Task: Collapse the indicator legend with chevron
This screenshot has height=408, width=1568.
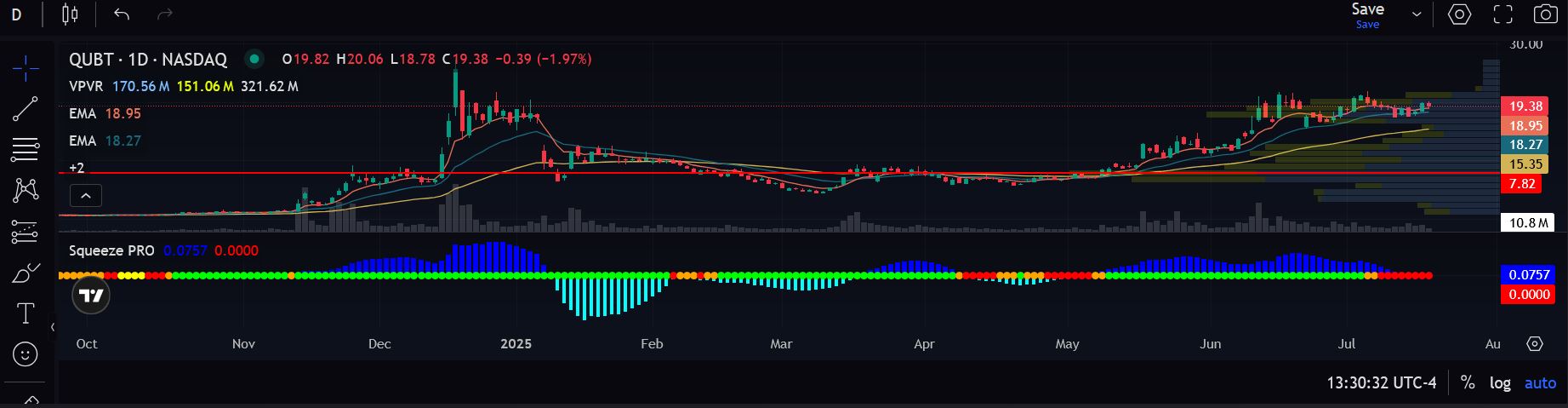Action: click(x=86, y=196)
